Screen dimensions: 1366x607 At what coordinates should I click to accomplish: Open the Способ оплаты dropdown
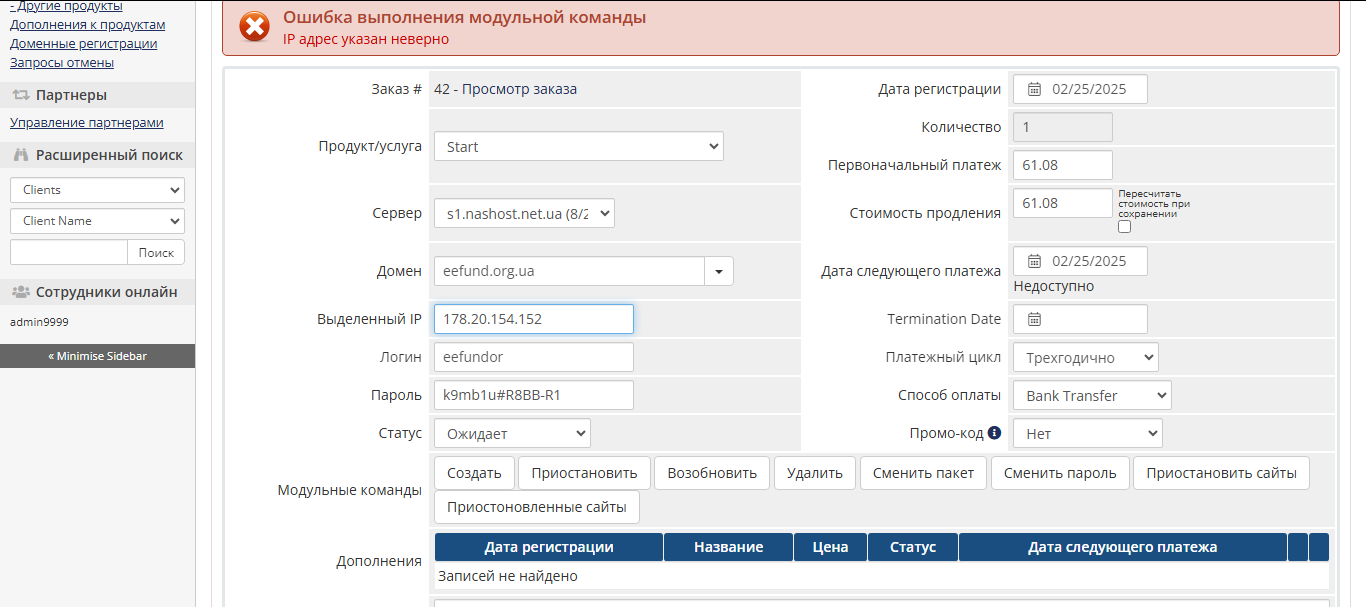tap(1091, 394)
